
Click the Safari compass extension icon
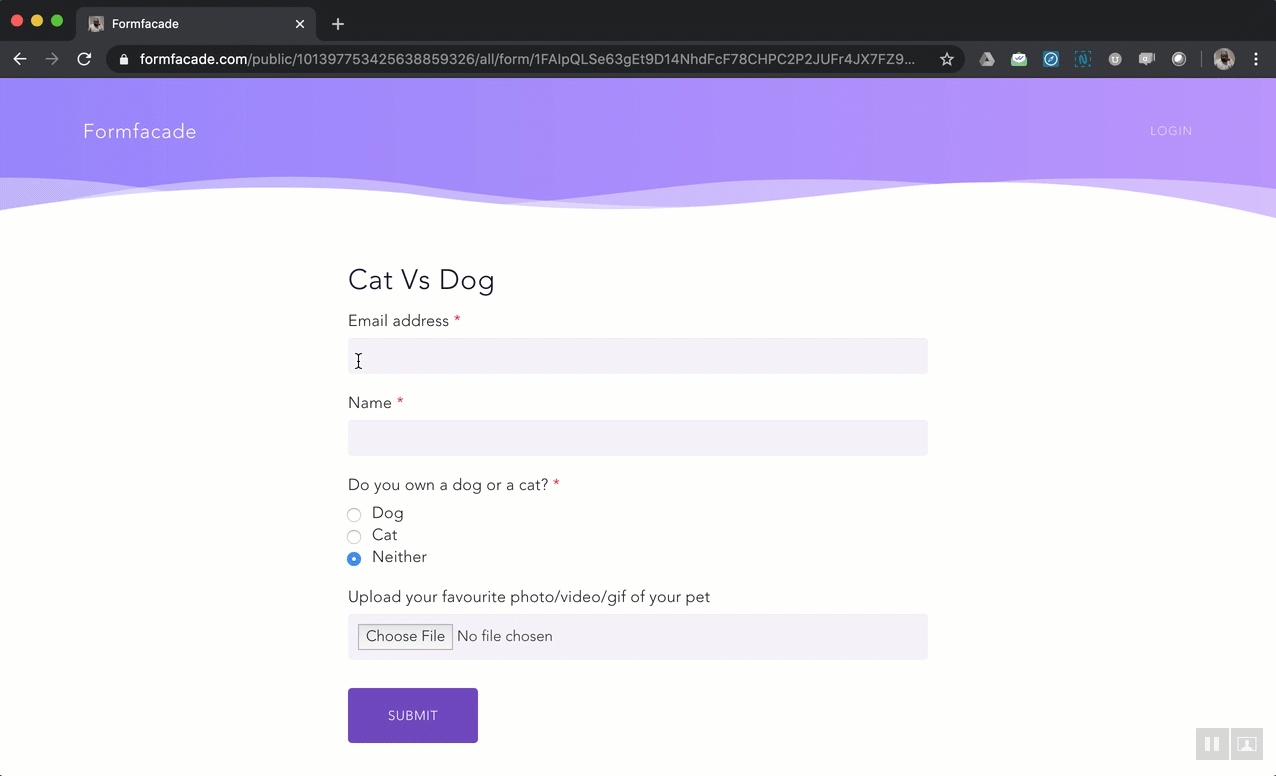pyautogui.click(x=1050, y=59)
